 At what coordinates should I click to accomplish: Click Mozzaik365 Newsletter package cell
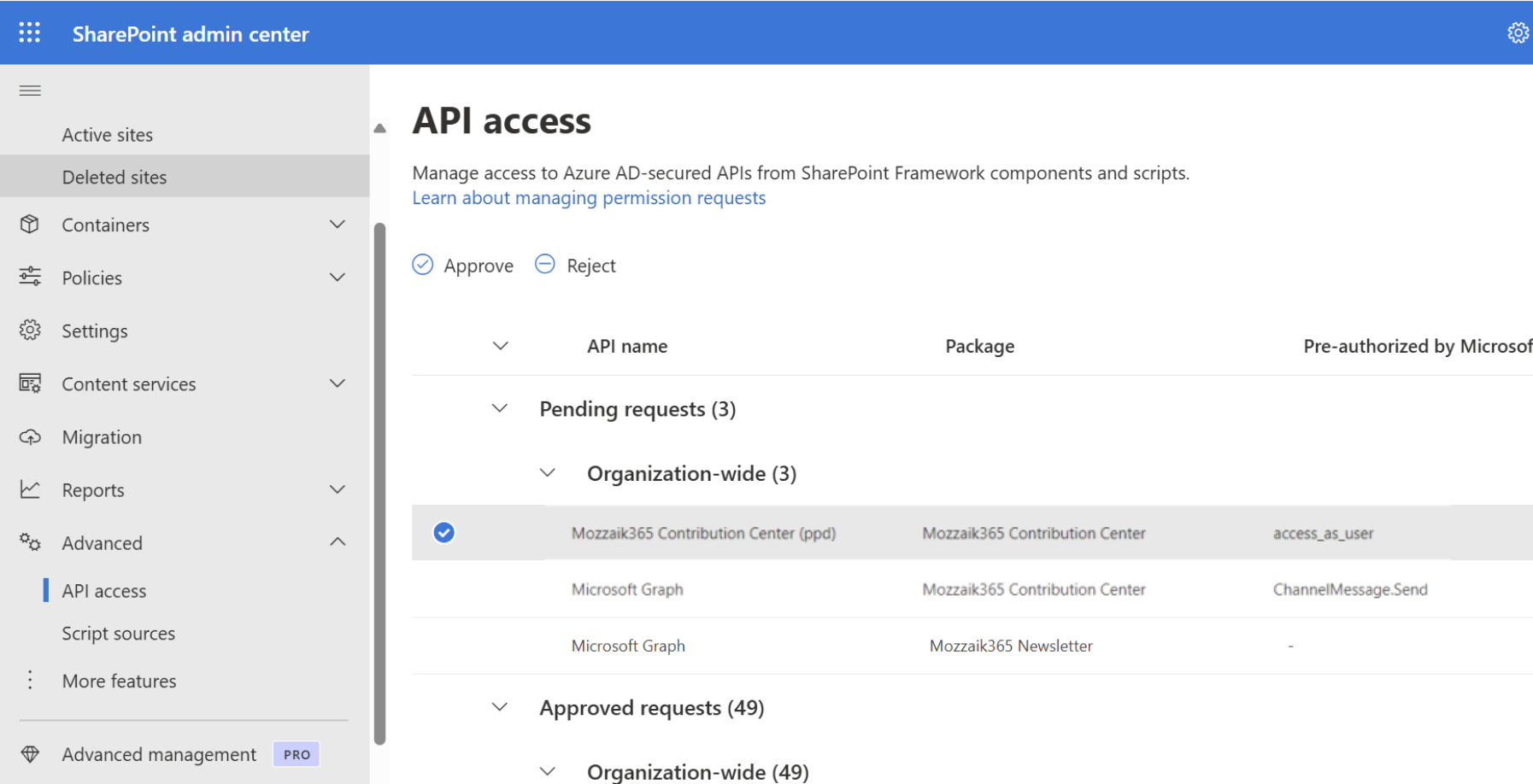1011,646
